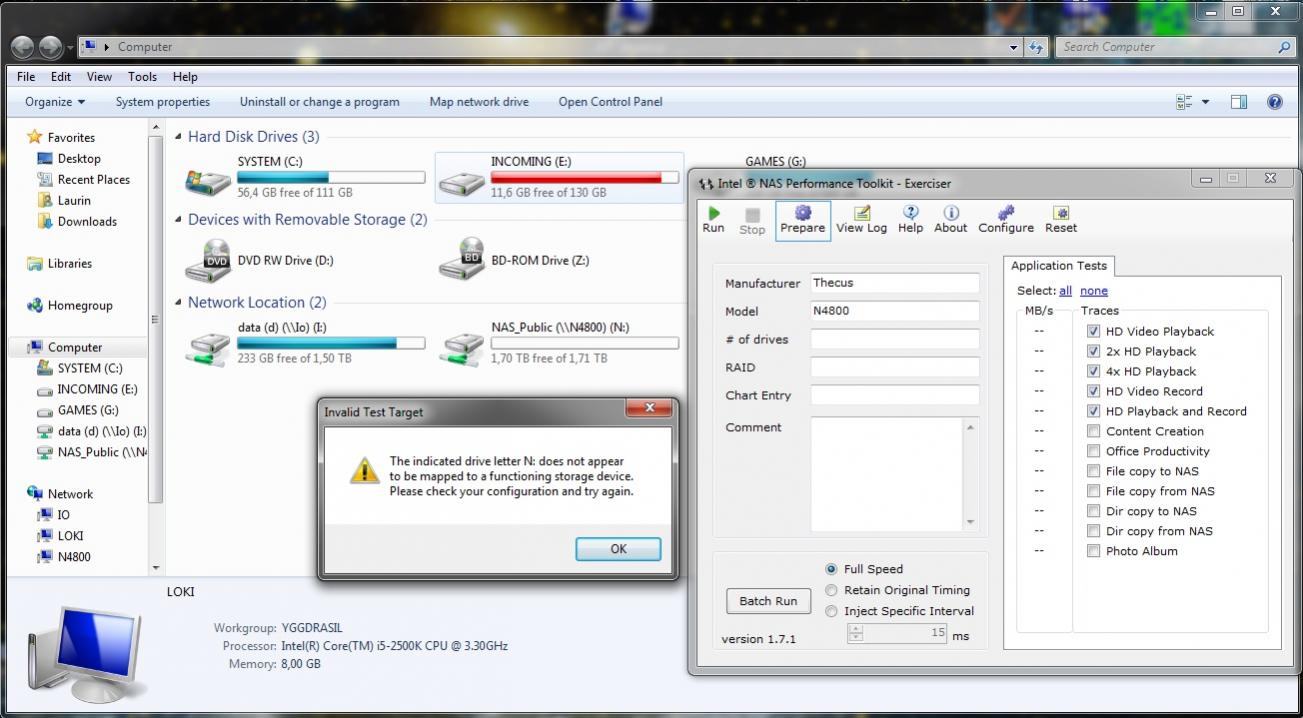Click the search magnifier icon
The height and width of the screenshot is (718, 1303).
1284,47
